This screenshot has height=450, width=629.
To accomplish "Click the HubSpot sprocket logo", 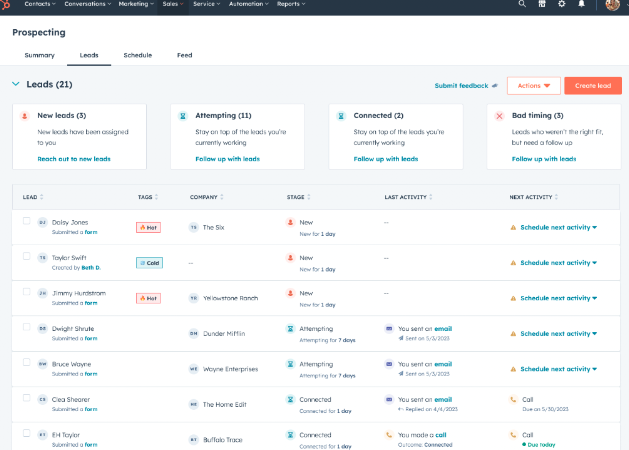I will click(6, 4).
